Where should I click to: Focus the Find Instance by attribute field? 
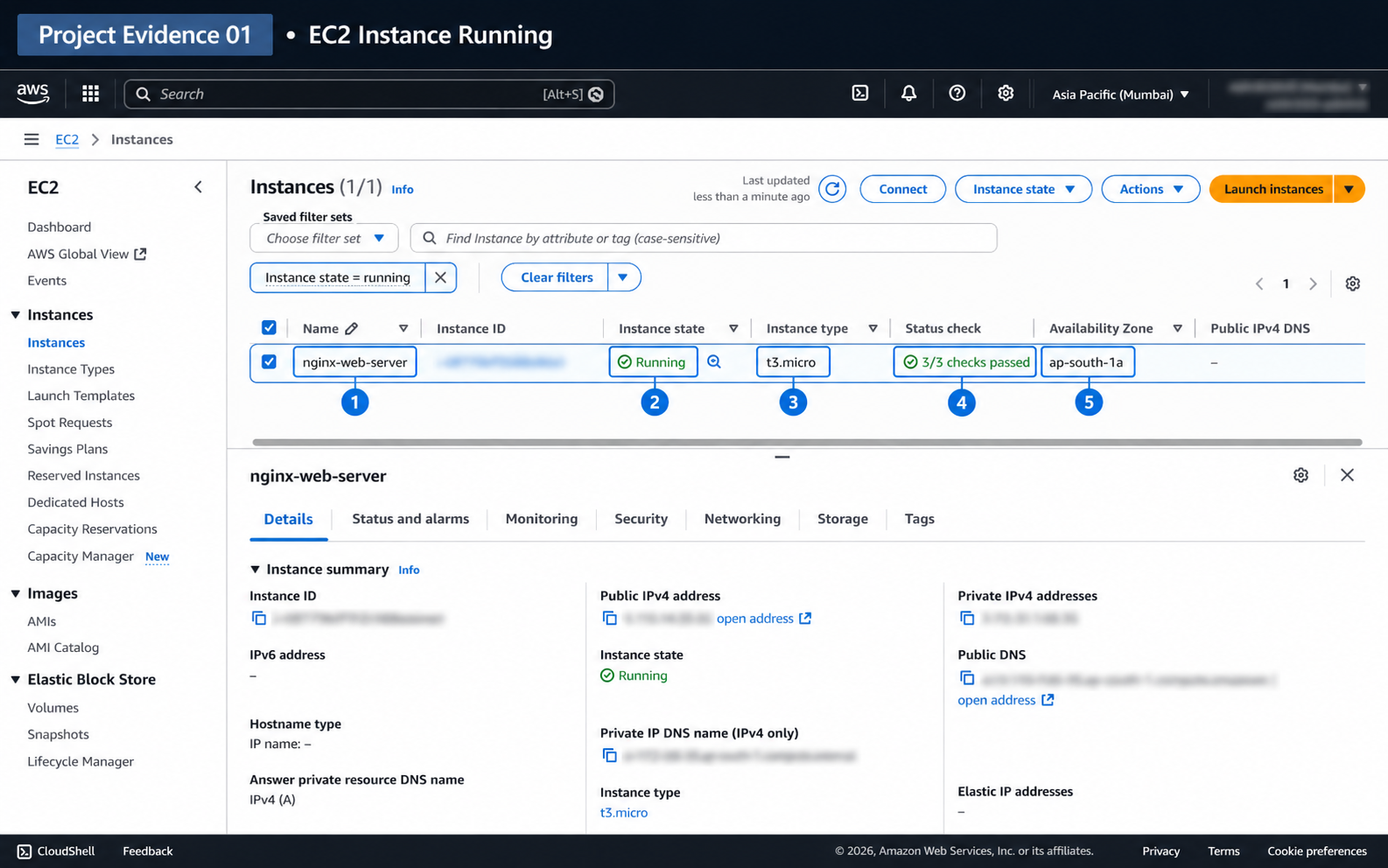pos(704,238)
